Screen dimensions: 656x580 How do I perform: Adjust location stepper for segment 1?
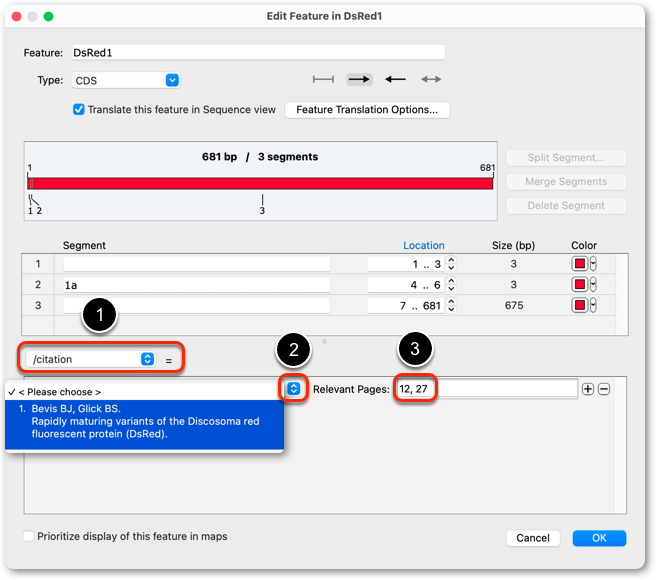click(x=451, y=264)
